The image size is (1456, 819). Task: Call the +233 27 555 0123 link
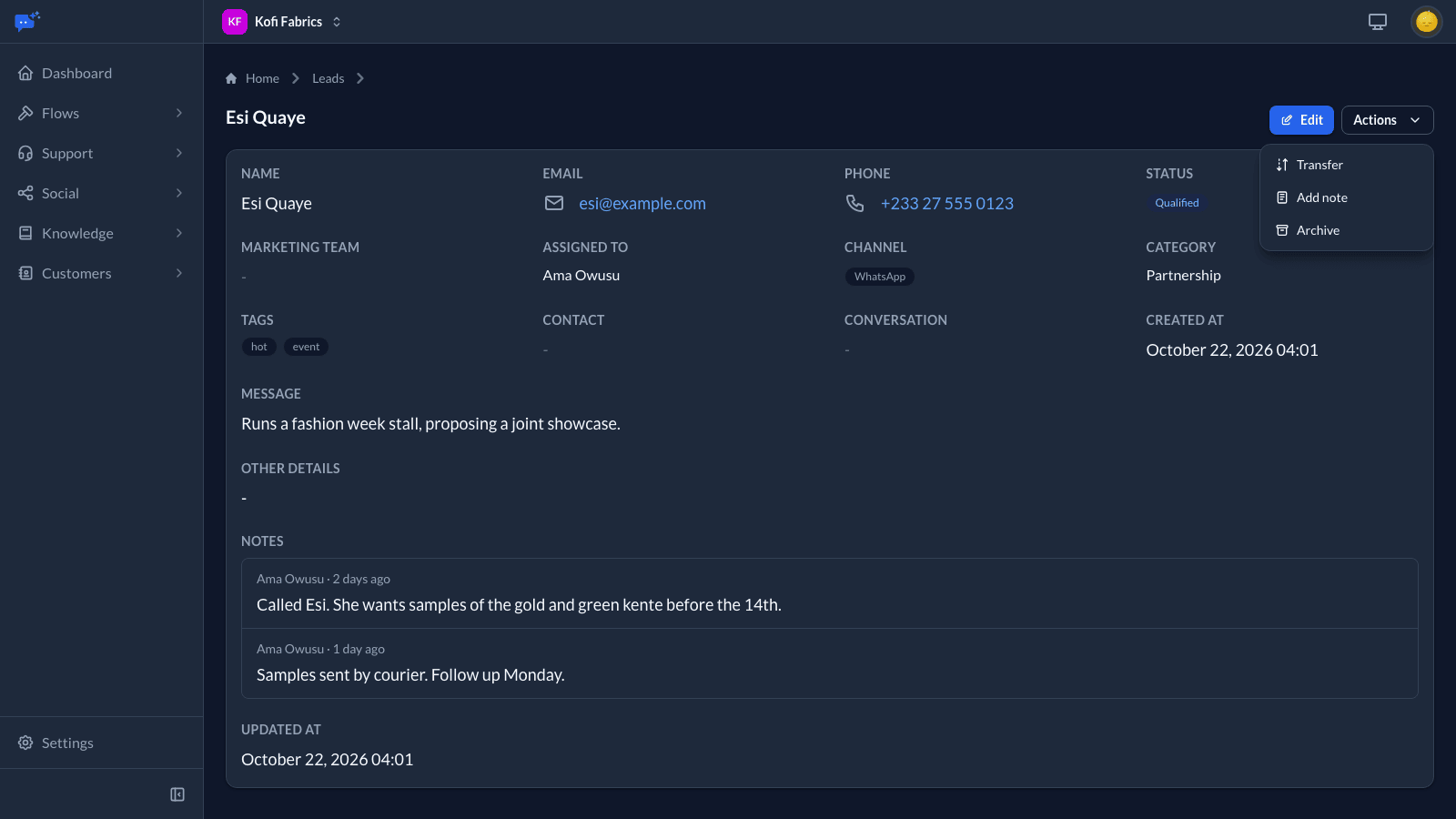click(x=947, y=204)
